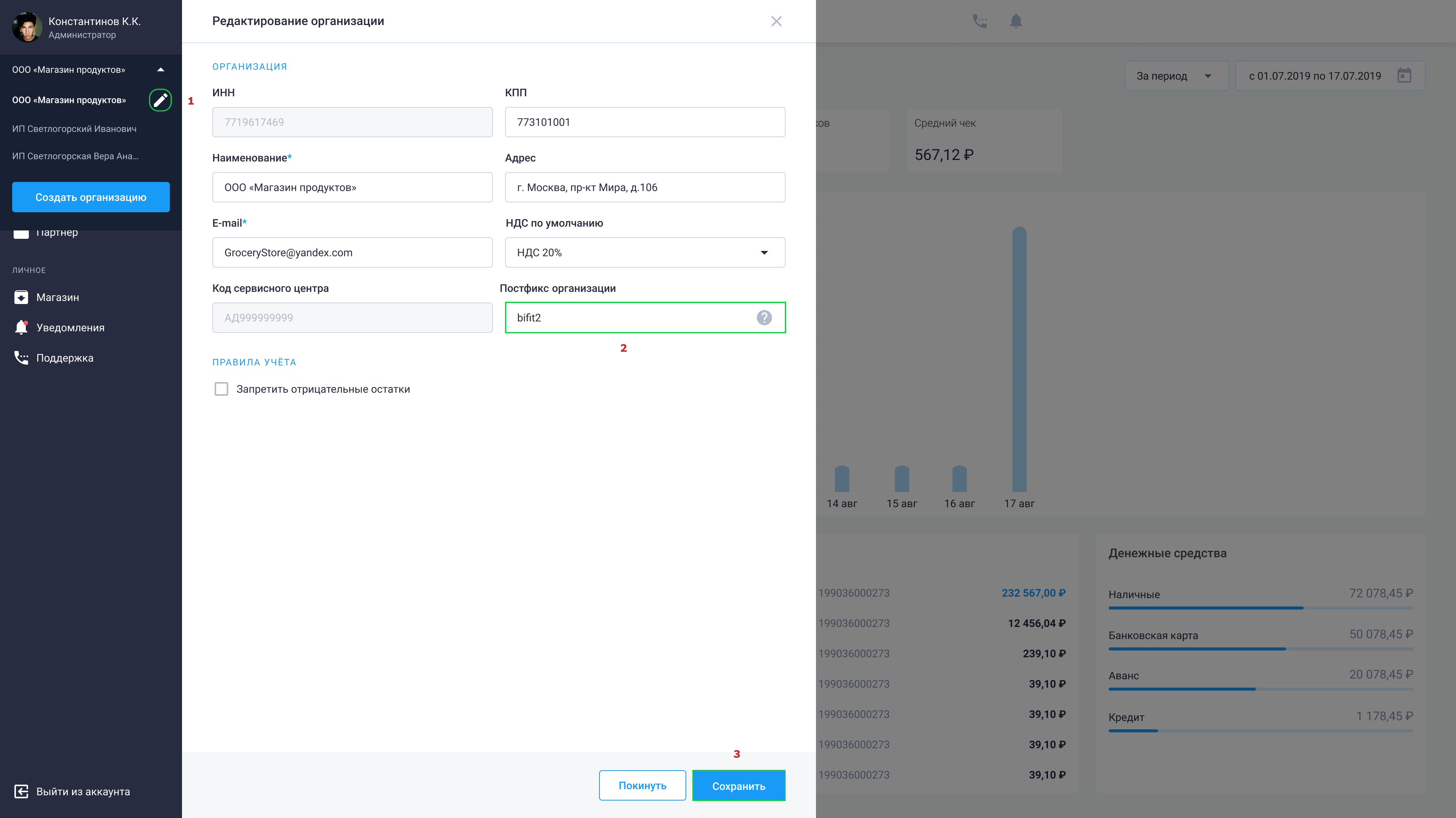The image size is (1456, 818).
Task: Select ИП Светлогорский Иванович organization
Action: click(74, 129)
